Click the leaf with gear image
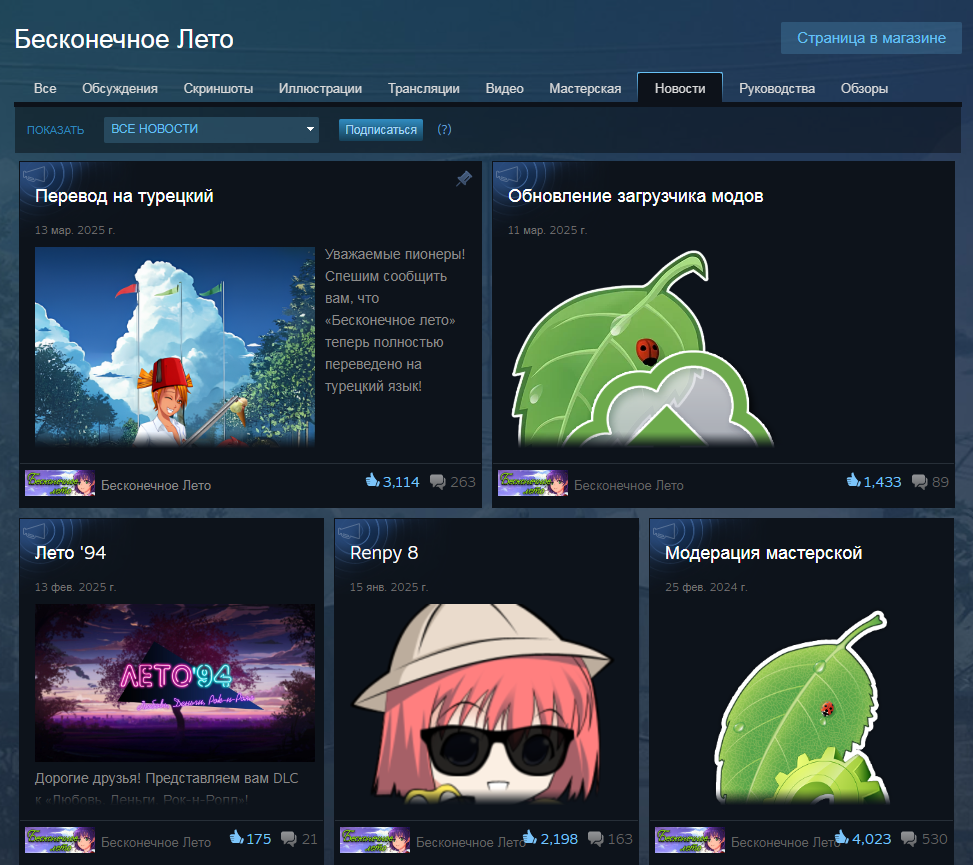This screenshot has height=865, width=973. point(801,706)
